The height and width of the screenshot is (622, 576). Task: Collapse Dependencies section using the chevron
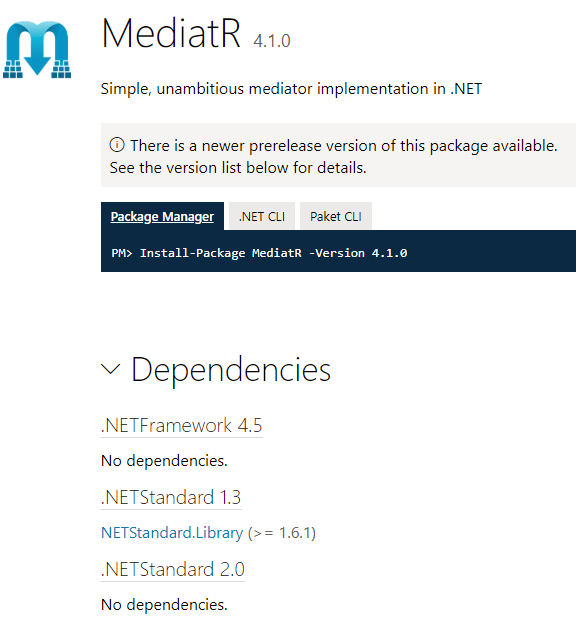click(111, 369)
